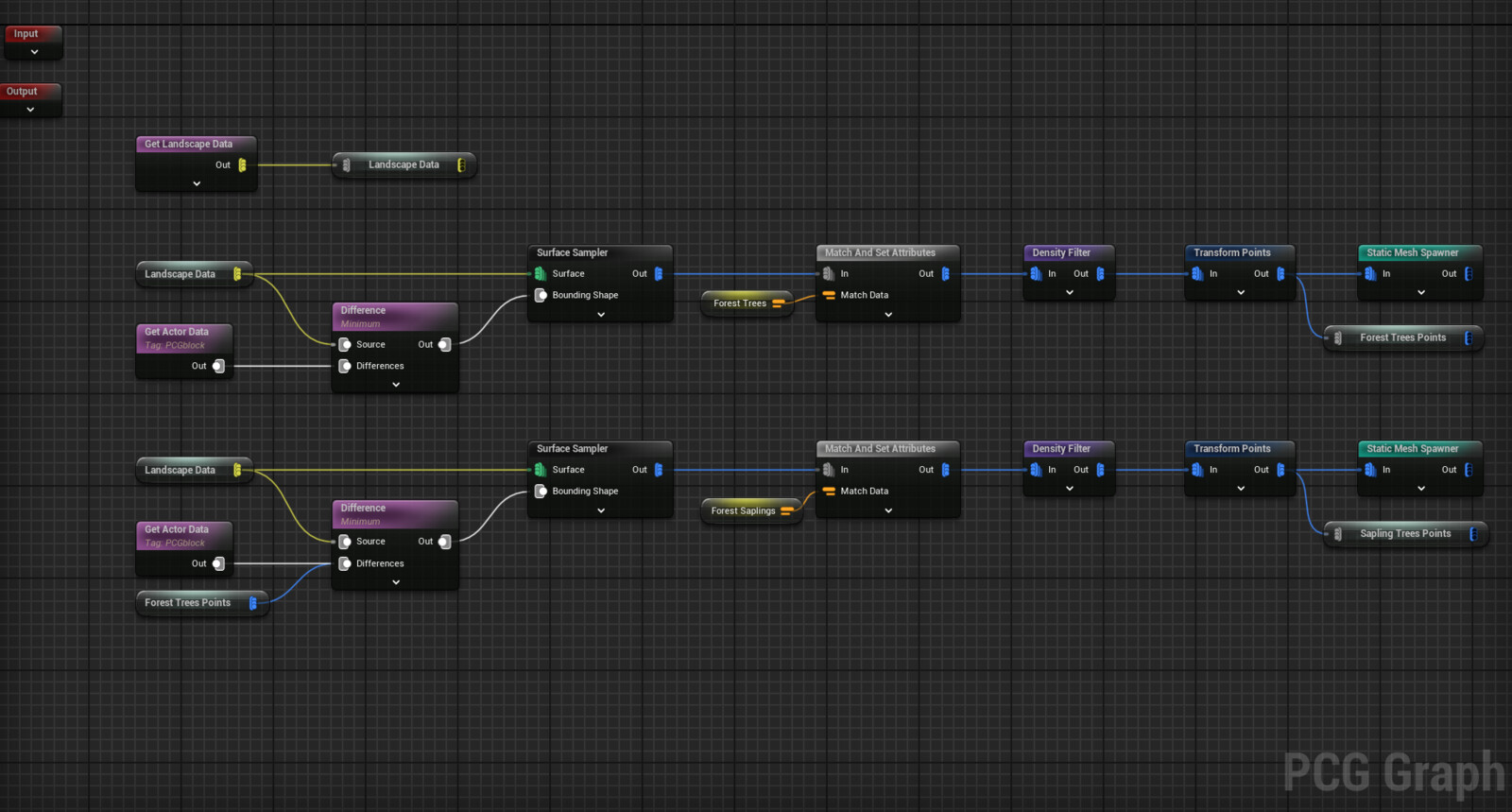Click the orange output pin on Forest Saplings node
1512x812 pixels.
click(786, 510)
